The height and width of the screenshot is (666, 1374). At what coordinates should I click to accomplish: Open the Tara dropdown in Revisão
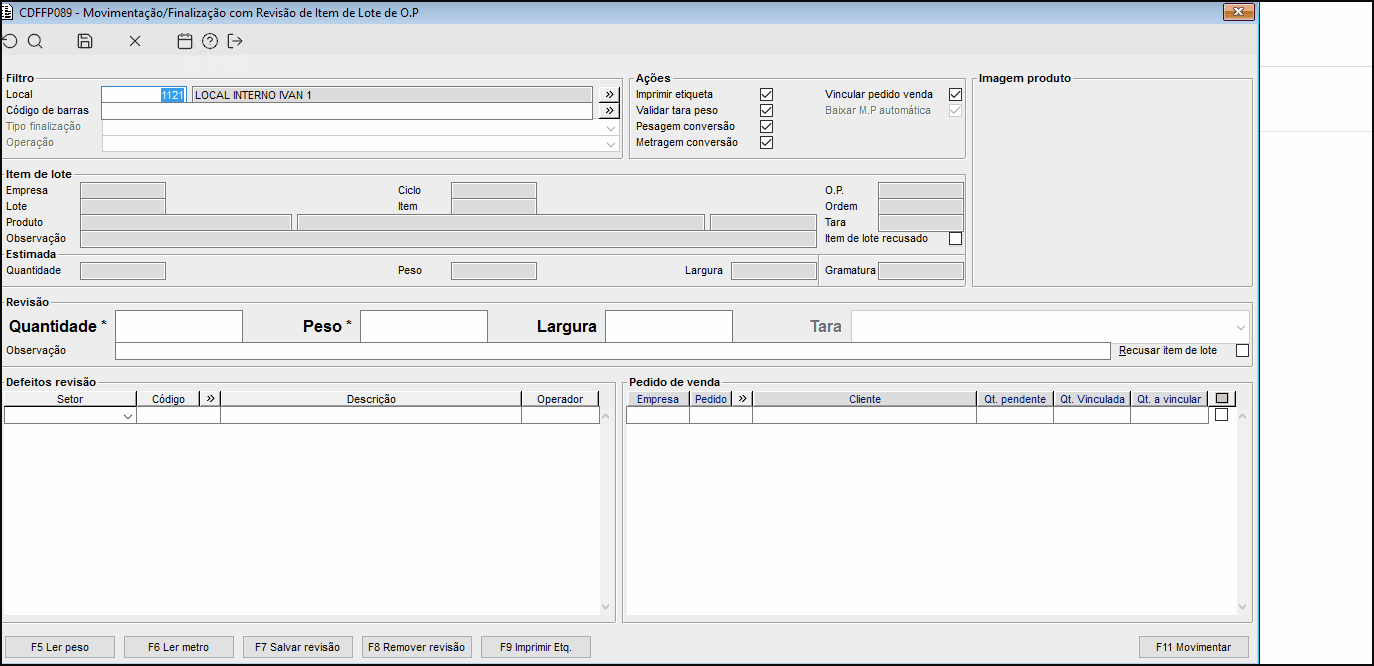tap(1241, 326)
